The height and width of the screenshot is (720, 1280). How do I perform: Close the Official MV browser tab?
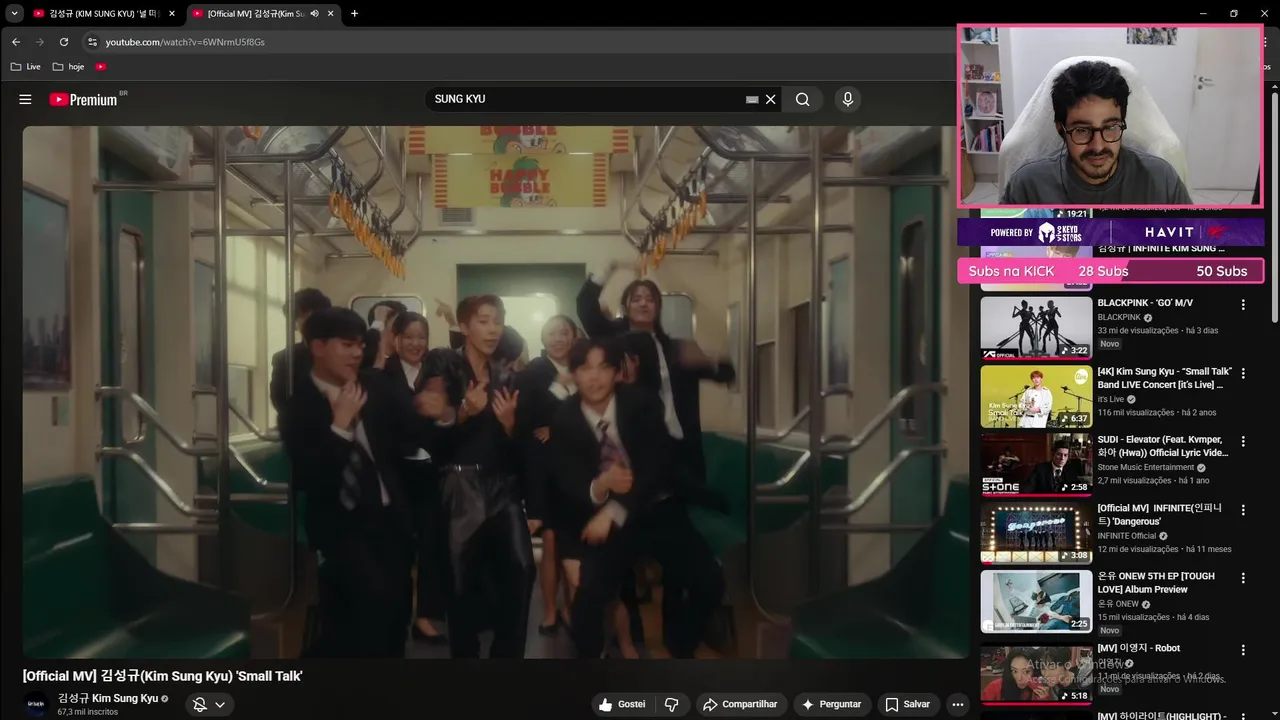(x=330, y=13)
